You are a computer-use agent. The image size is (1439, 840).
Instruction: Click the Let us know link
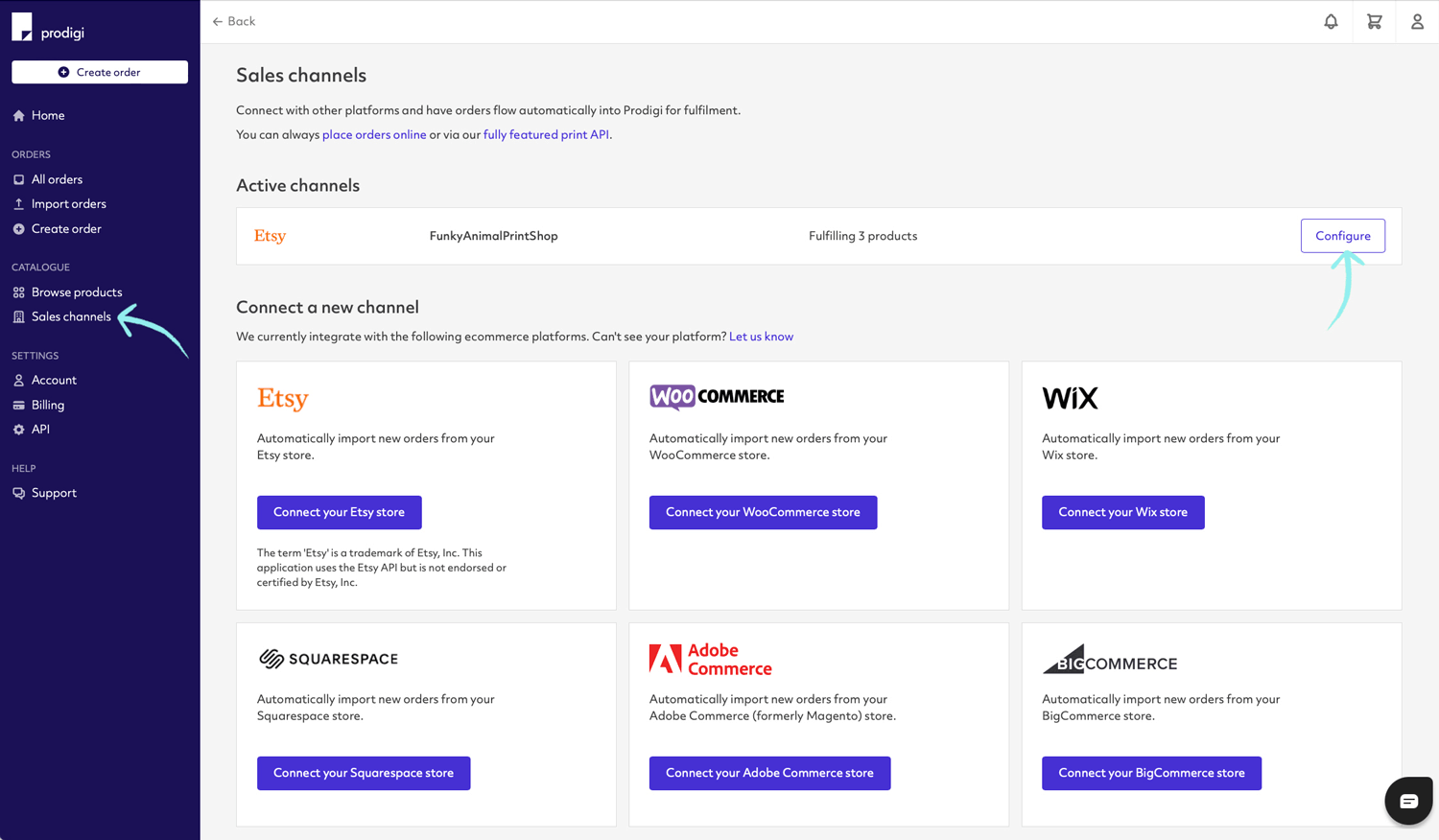(761, 336)
